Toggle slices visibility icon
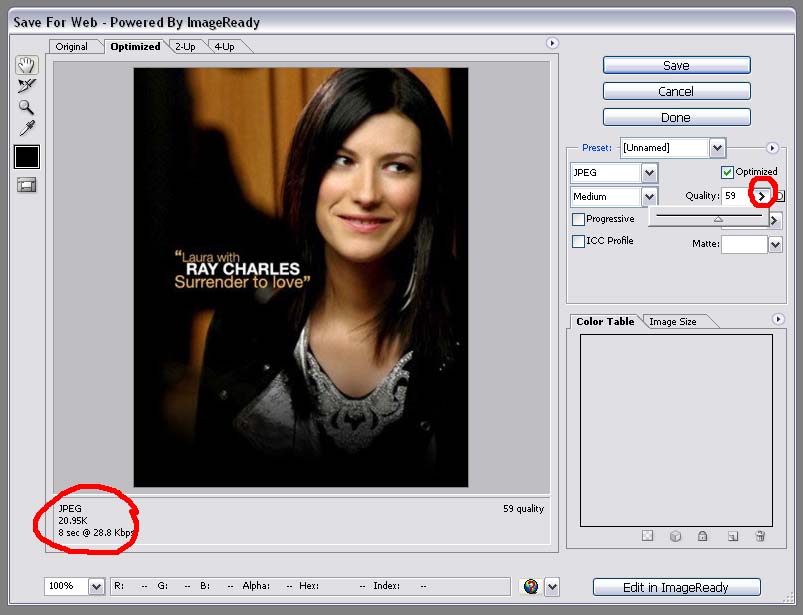Screen dimensions: 803x615 tap(27, 185)
